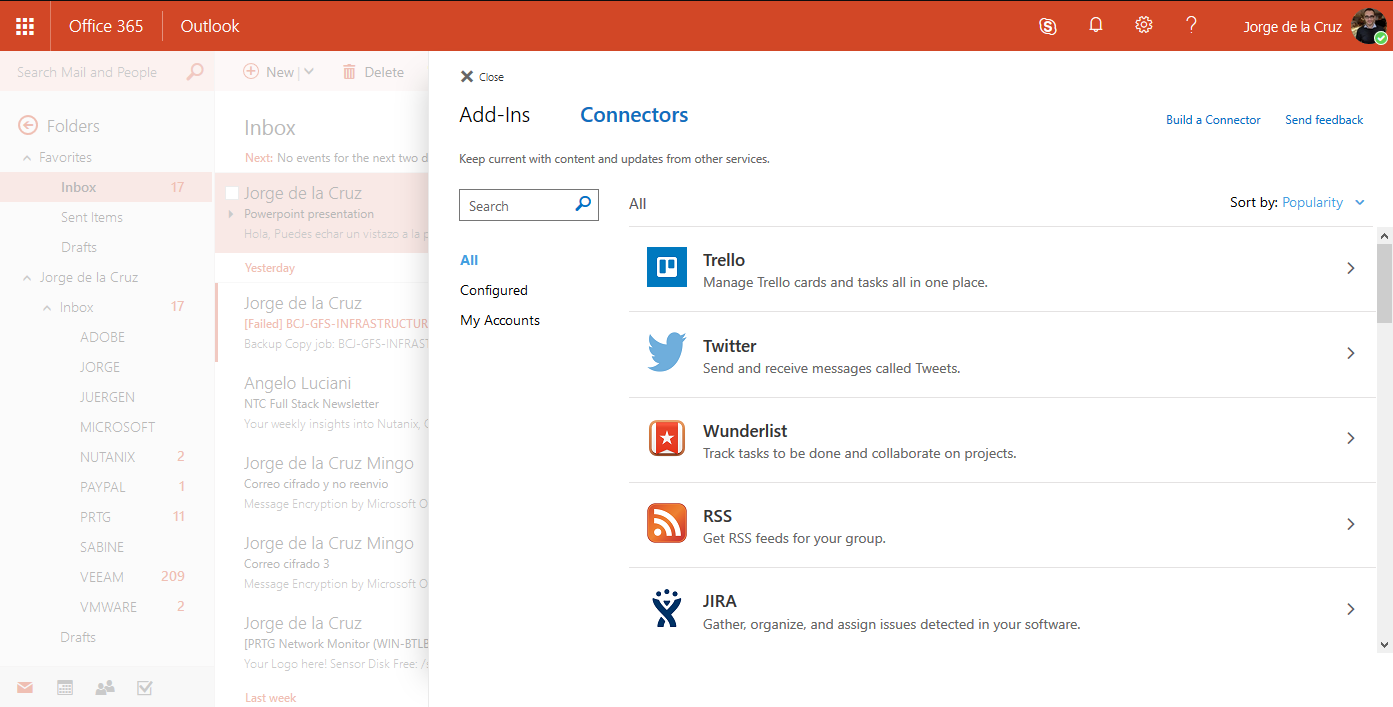Click the Wunderlist connector icon
The height and width of the screenshot is (707, 1393).
coord(667,438)
